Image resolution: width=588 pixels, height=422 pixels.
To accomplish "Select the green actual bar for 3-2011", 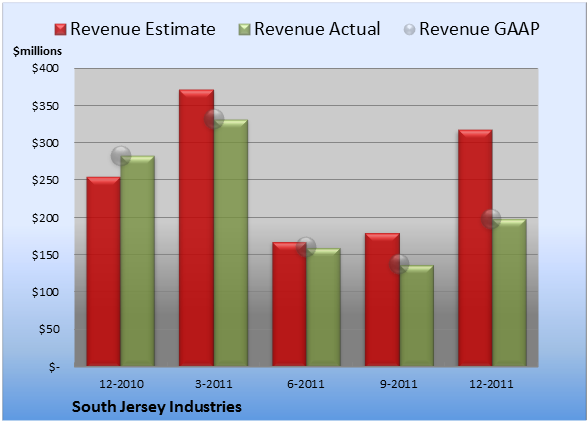I will pos(231,243).
